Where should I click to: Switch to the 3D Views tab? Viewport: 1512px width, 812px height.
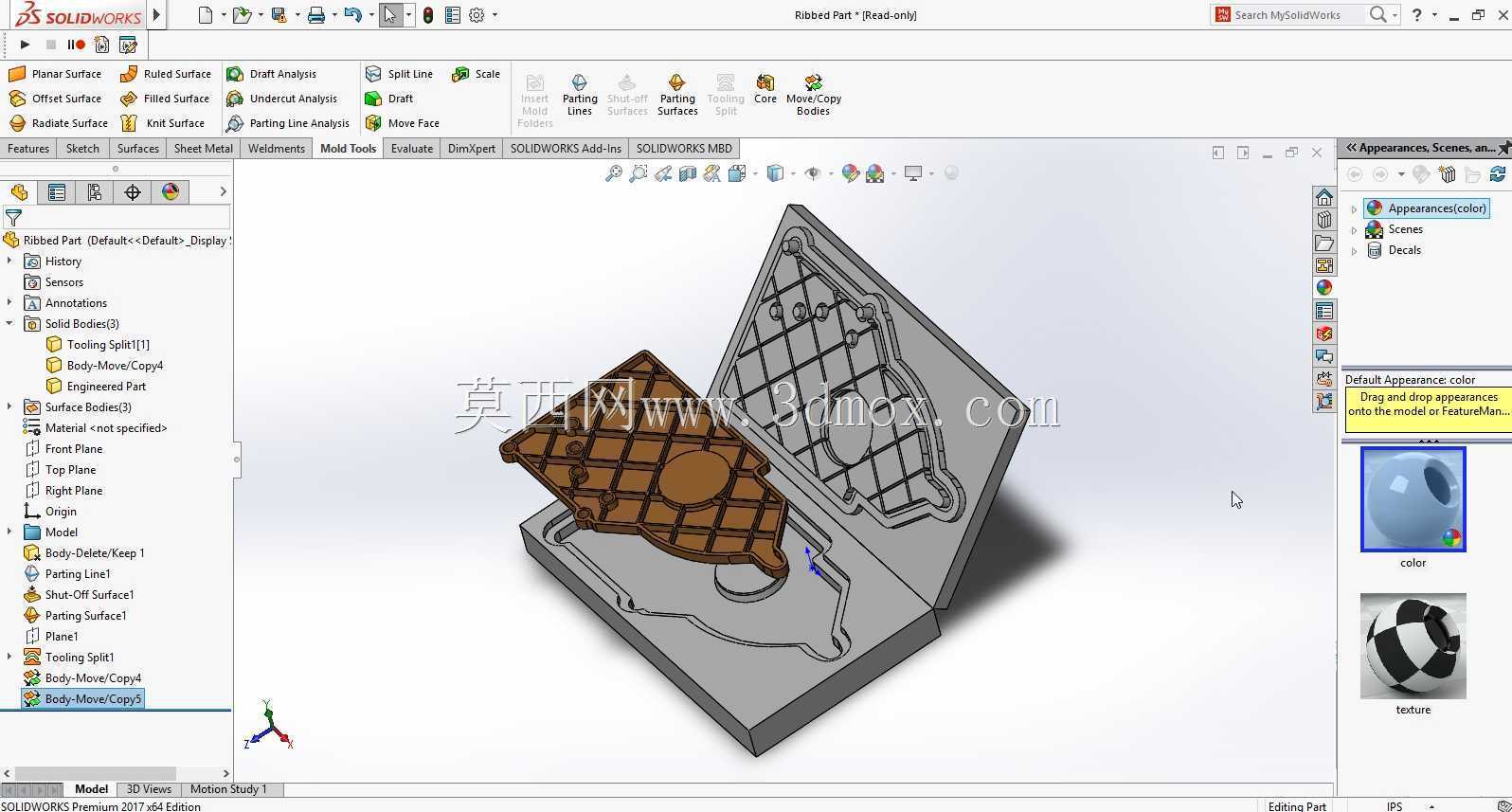click(149, 789)
